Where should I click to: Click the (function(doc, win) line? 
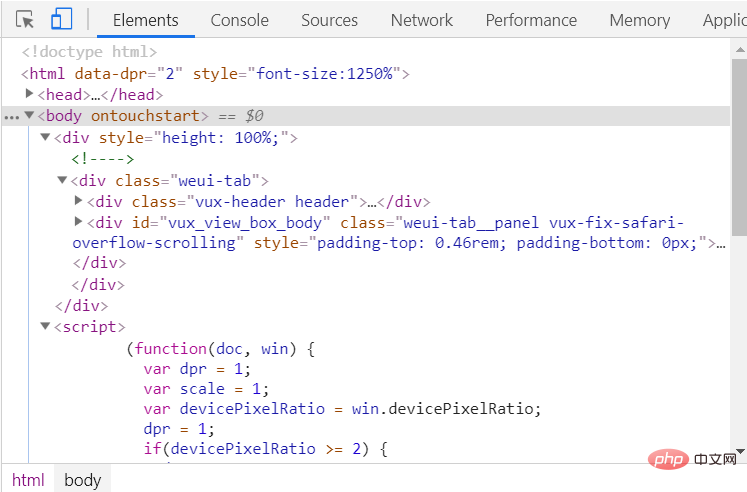tap(220, 349)
